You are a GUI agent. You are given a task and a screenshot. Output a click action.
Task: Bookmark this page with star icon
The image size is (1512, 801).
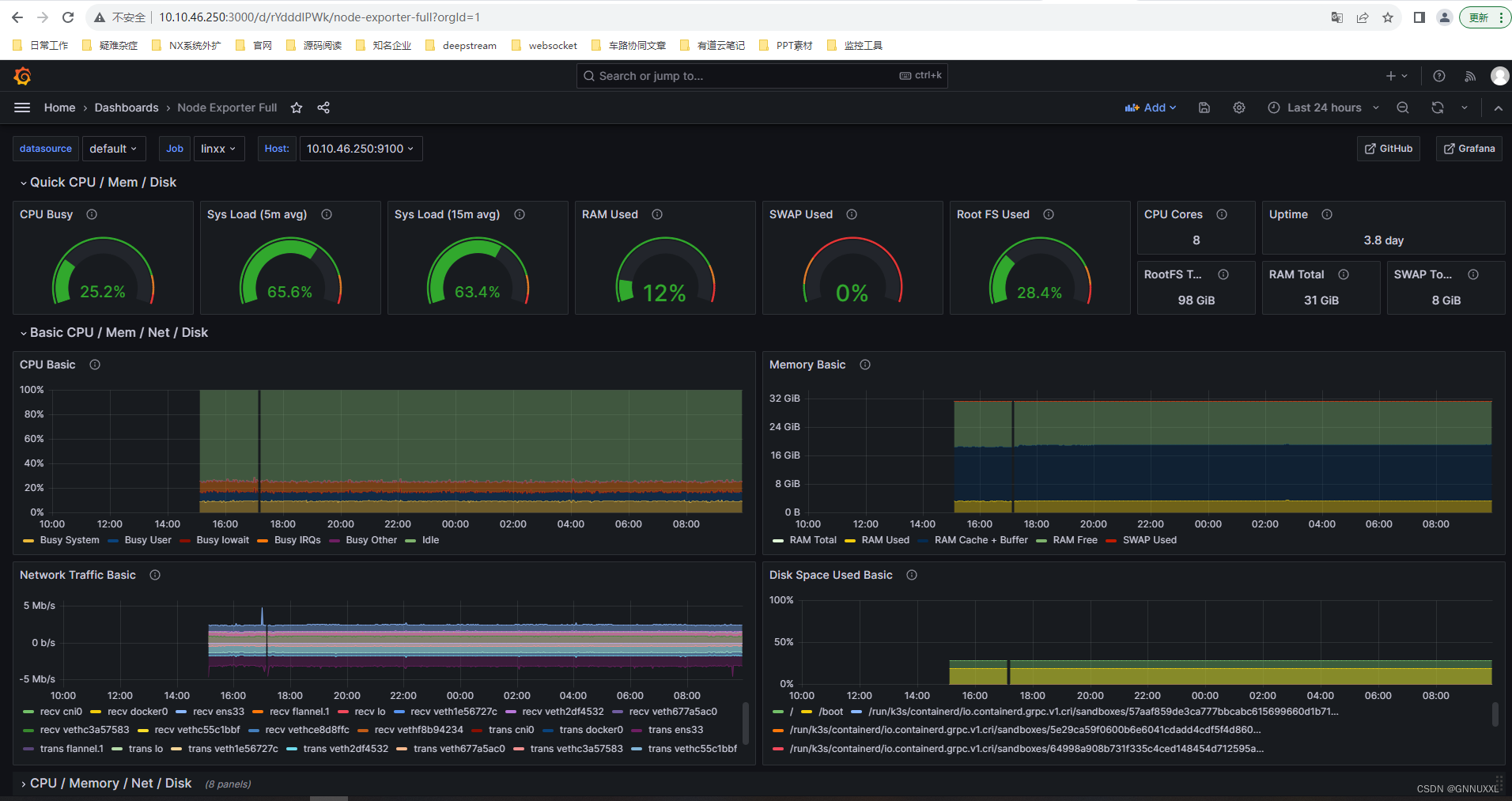click(1388, 17)
